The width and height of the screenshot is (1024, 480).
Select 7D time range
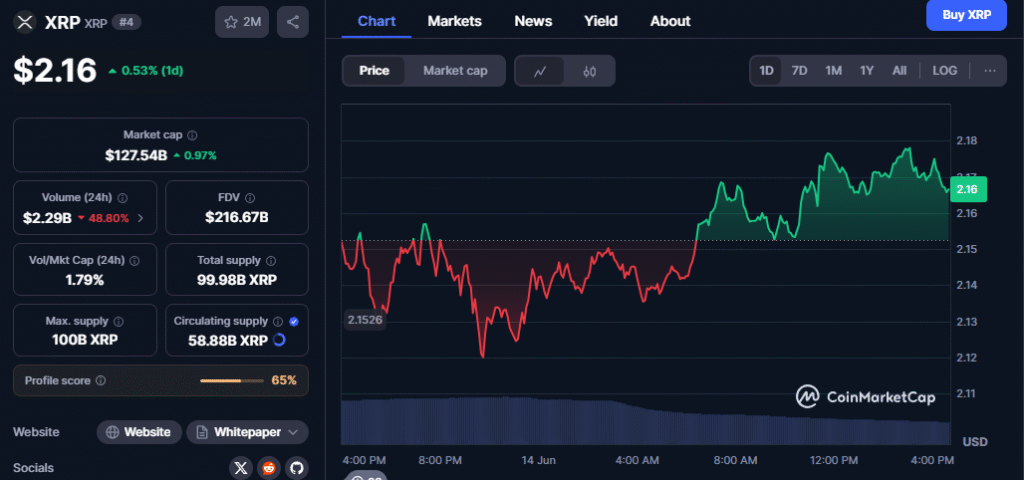(x=799, y=71)
